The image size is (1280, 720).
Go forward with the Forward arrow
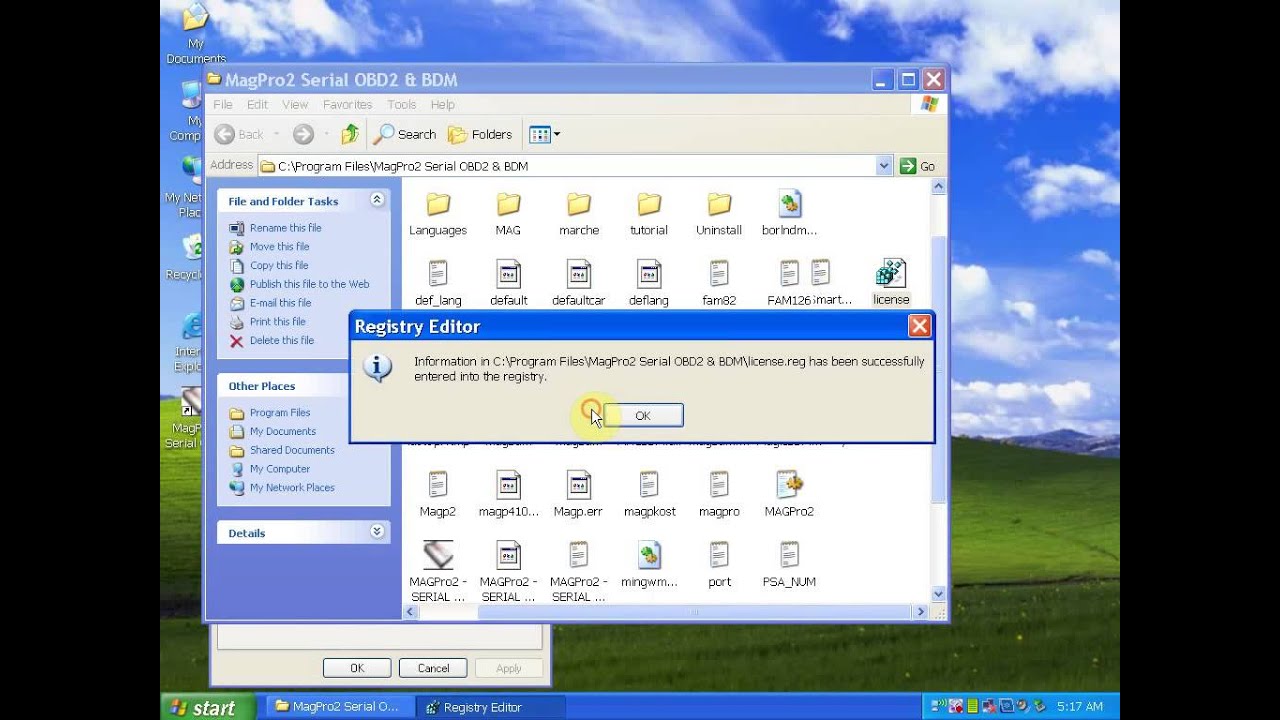[304, 134]
